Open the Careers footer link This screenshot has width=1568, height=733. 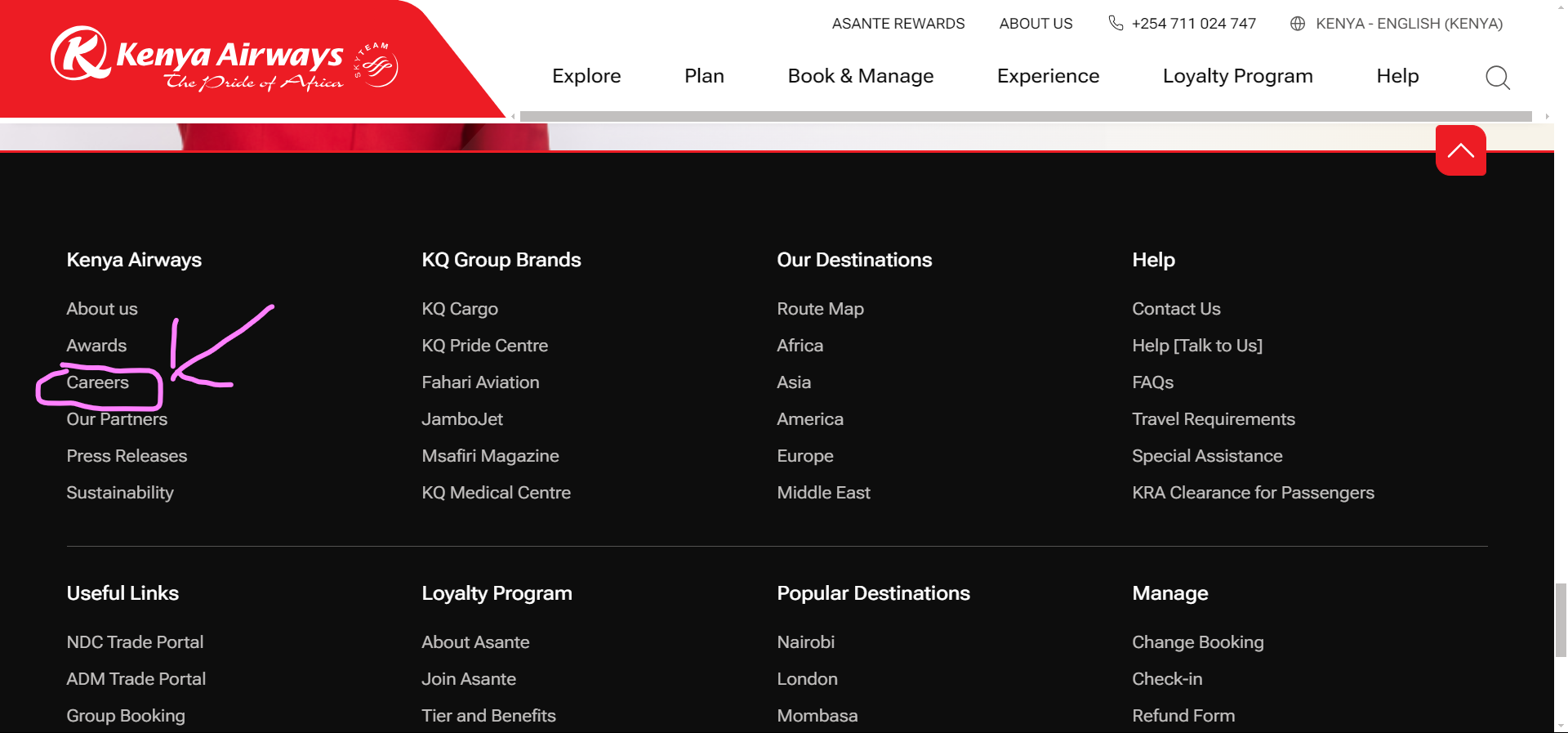pos(98,382)
